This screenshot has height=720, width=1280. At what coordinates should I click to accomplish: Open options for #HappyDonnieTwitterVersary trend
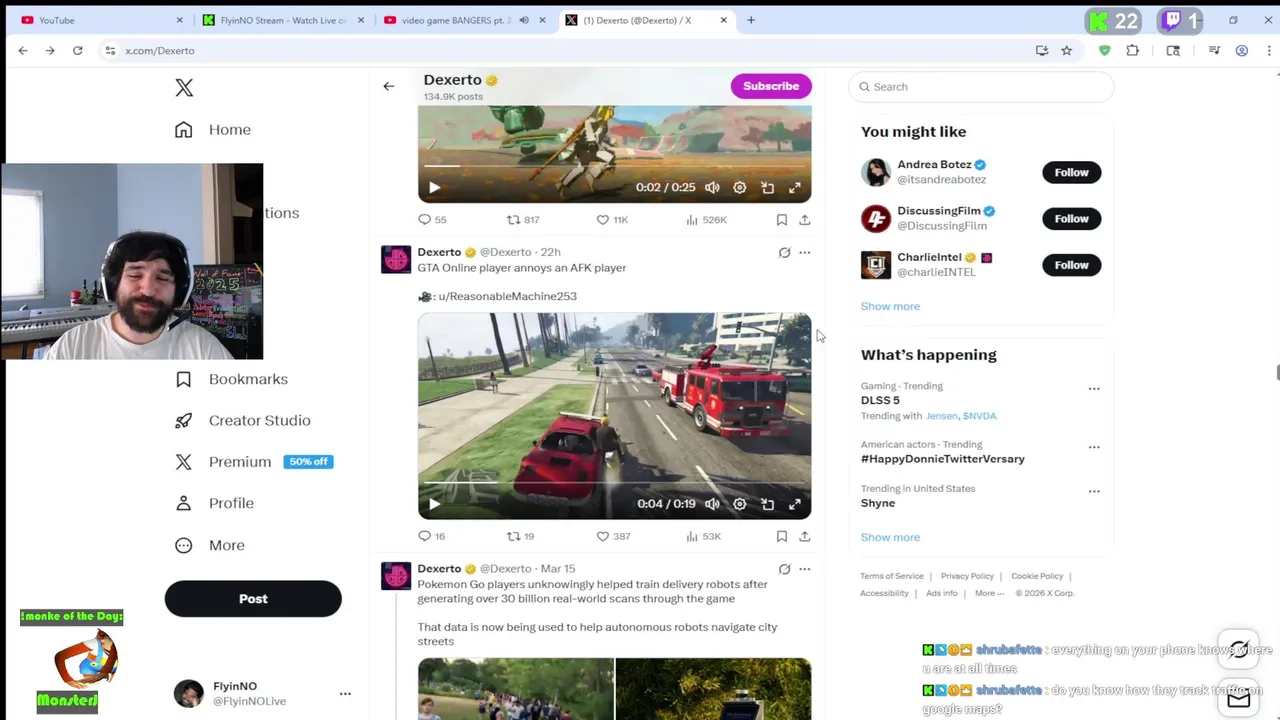coord(1094,448)
